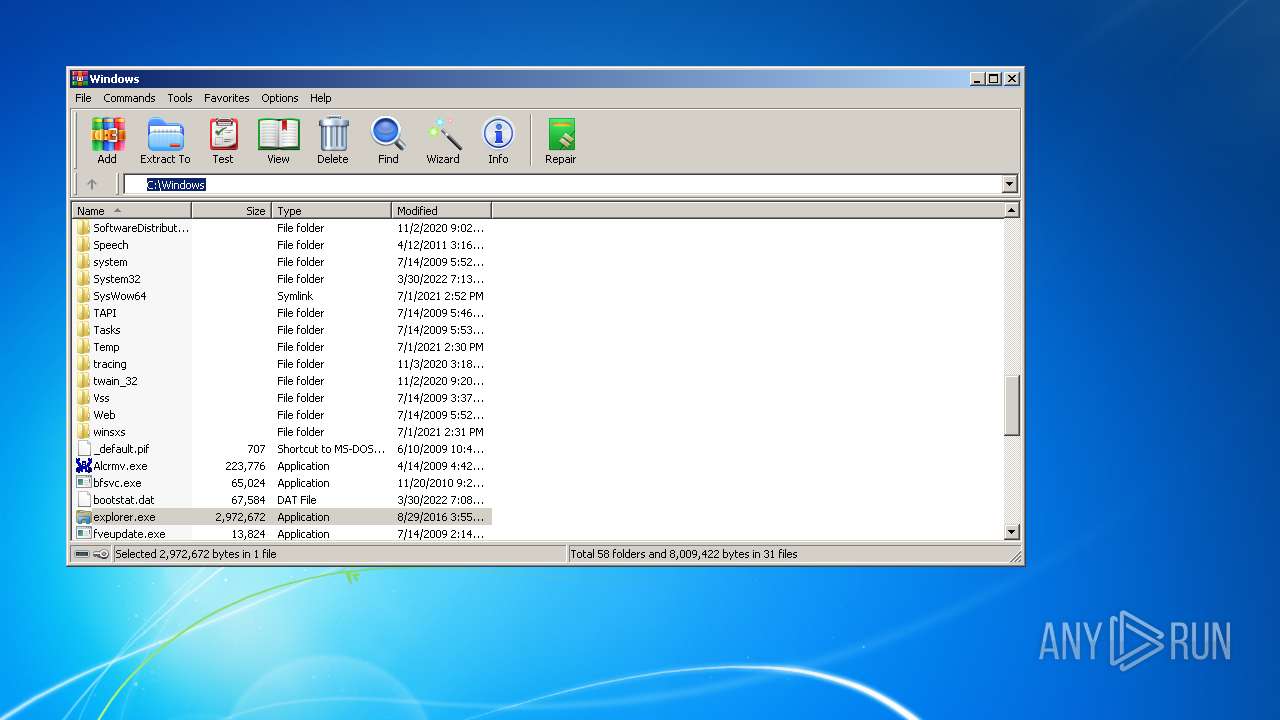
Task: Click explorer.exe size 2,972,672
Action: (240, 517)
